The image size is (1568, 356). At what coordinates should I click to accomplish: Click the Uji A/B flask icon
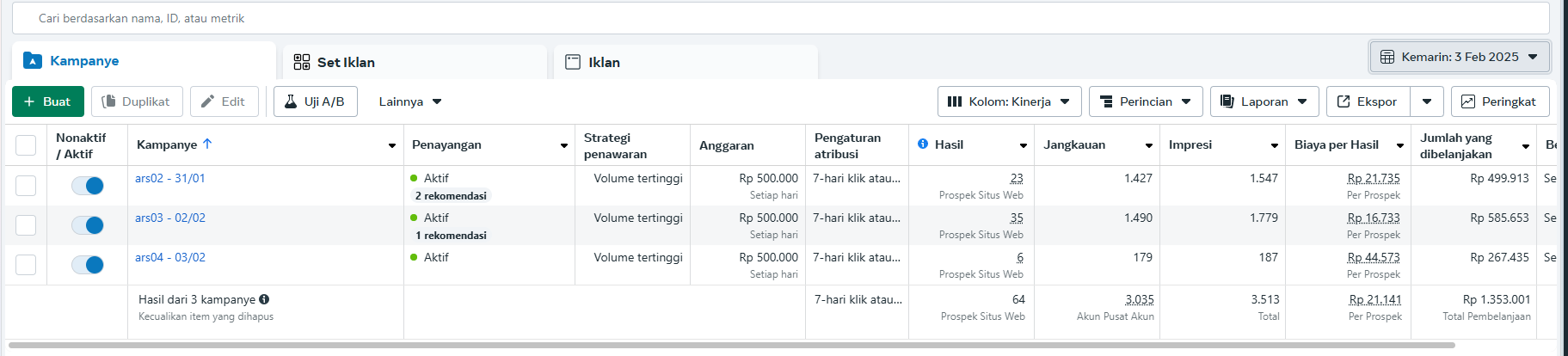tap(291, 101)
